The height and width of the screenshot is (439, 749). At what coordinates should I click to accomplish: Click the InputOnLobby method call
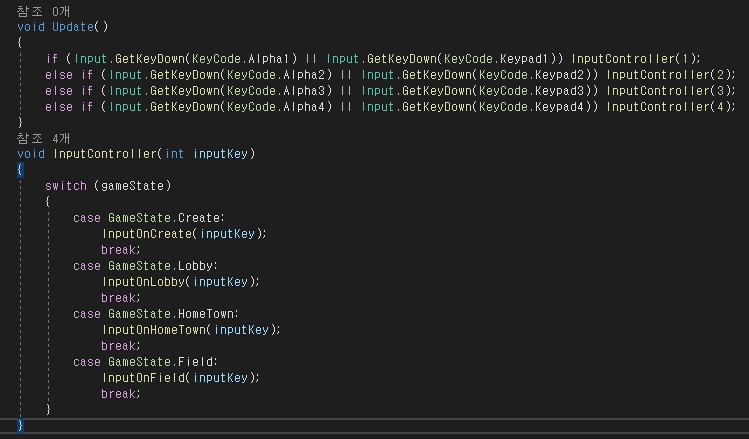coord(140,281)
